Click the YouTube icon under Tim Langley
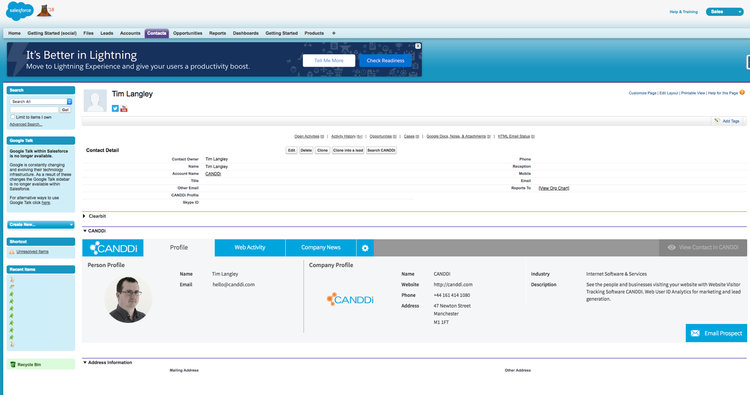Screen dimensions: 750x395 124,109
